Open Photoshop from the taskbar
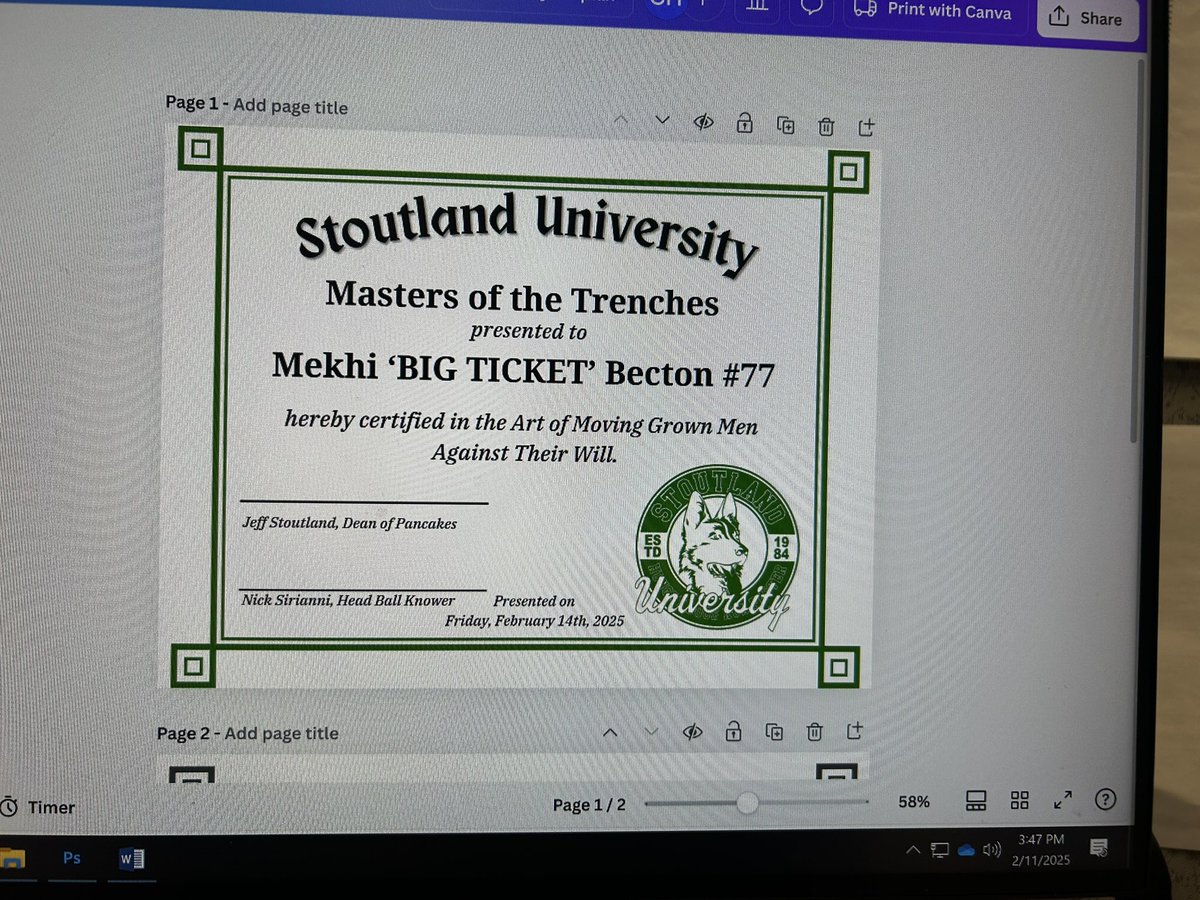 click(72, 858)
